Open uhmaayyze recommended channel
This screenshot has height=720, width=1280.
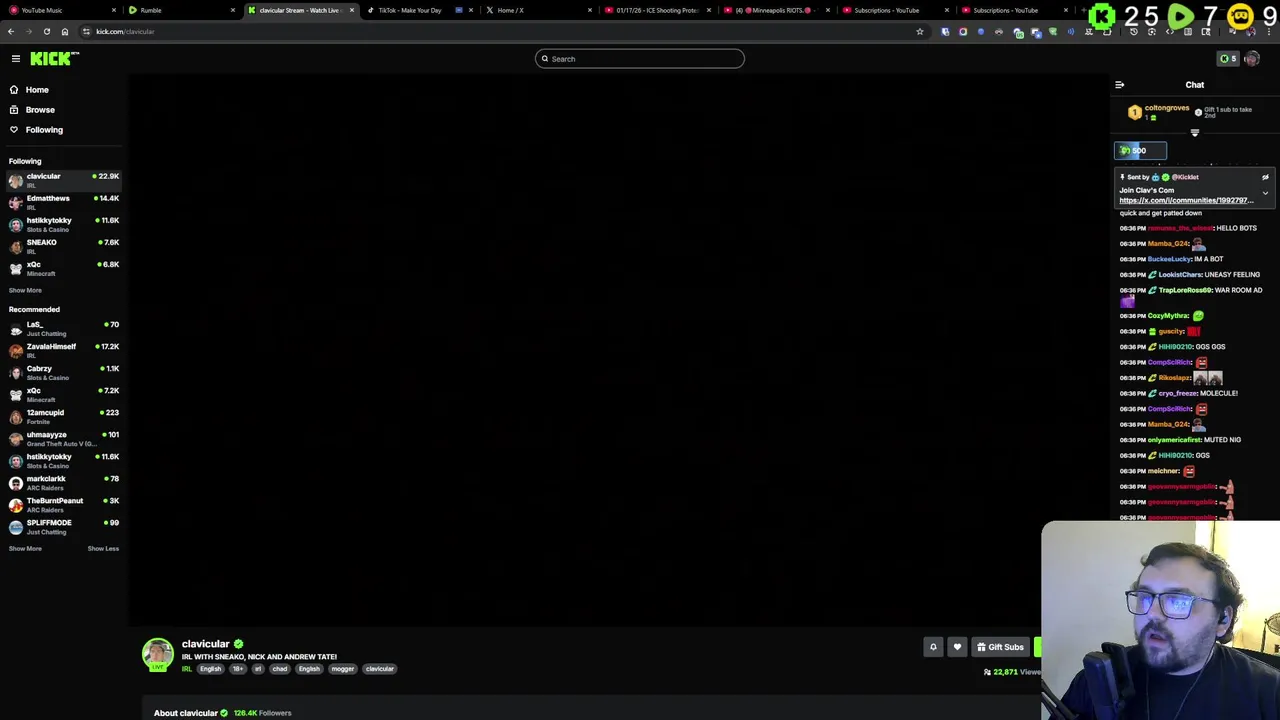[x=64, y=438]
